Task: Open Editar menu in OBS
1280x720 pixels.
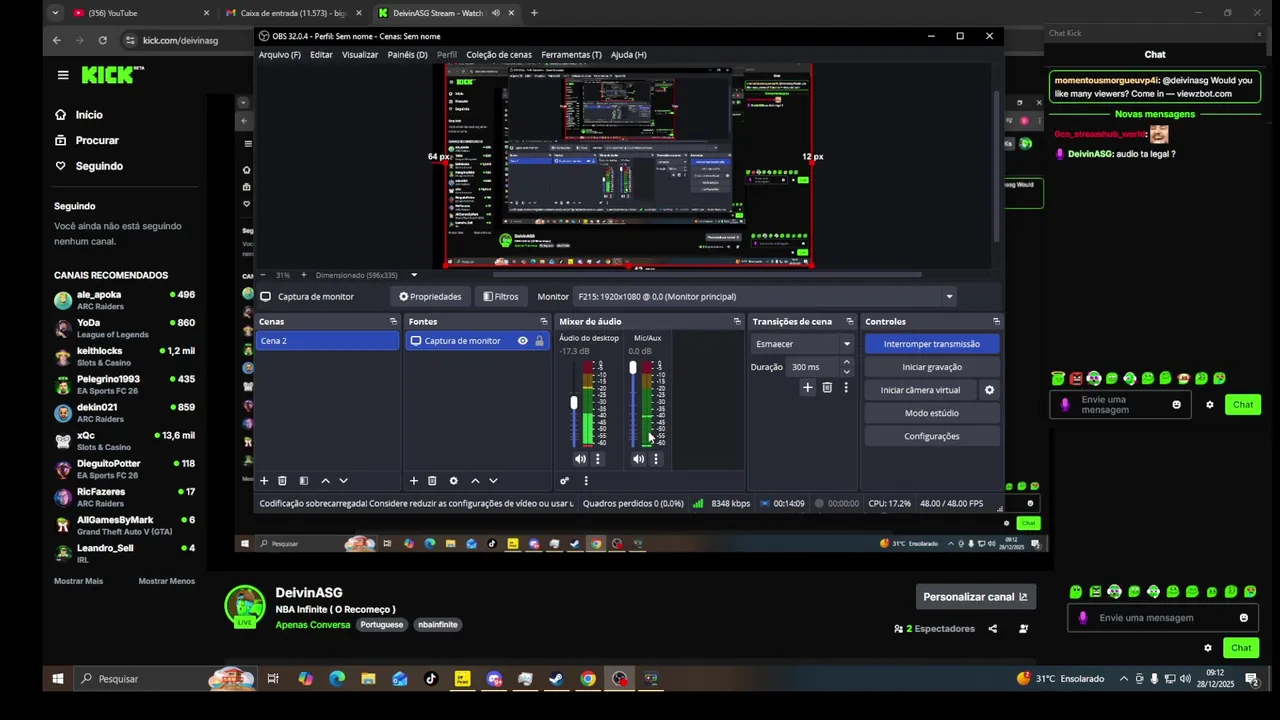Action: click(x=321, y=55)
